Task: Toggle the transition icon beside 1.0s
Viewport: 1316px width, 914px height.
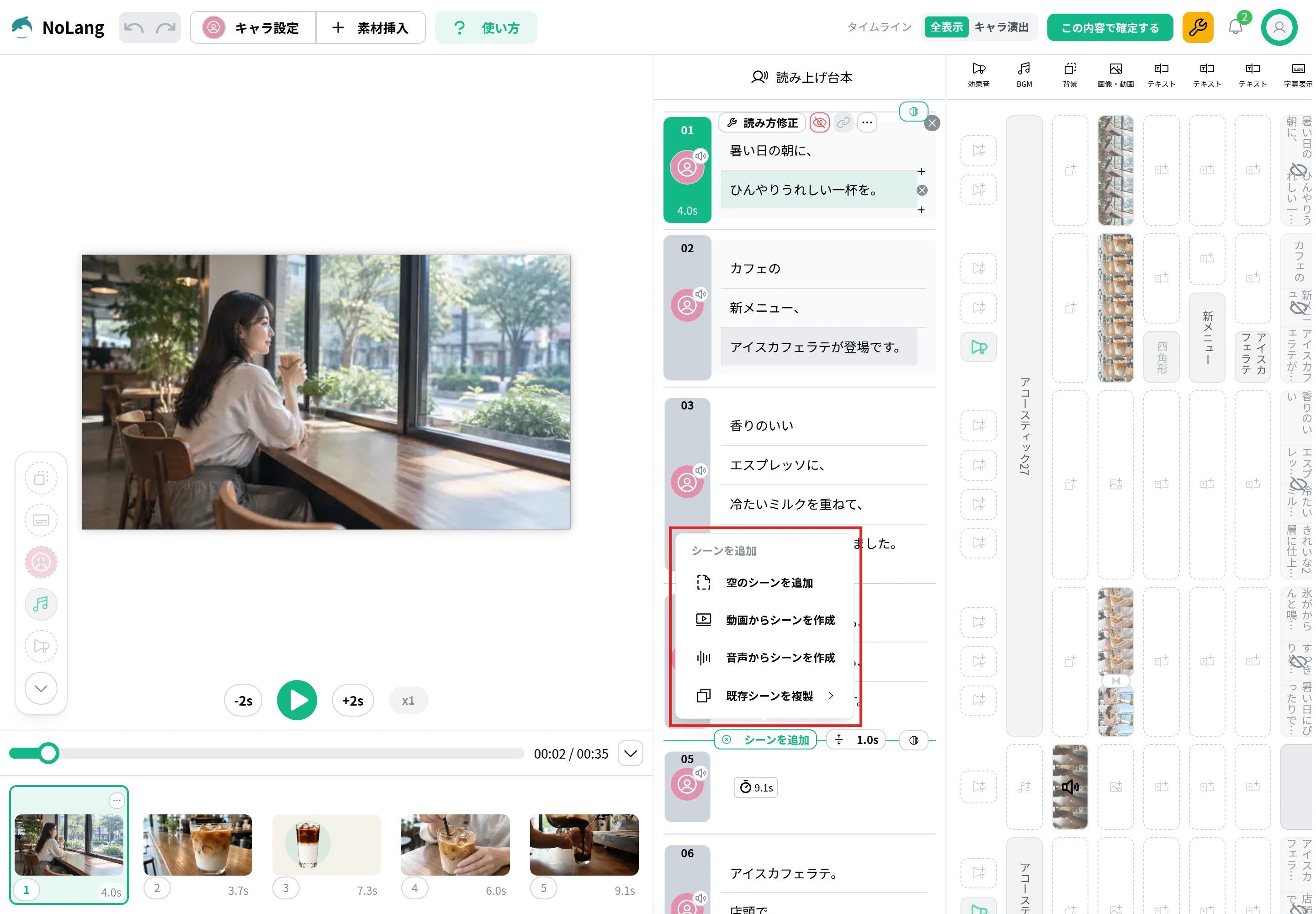Action: pos(913,740)
